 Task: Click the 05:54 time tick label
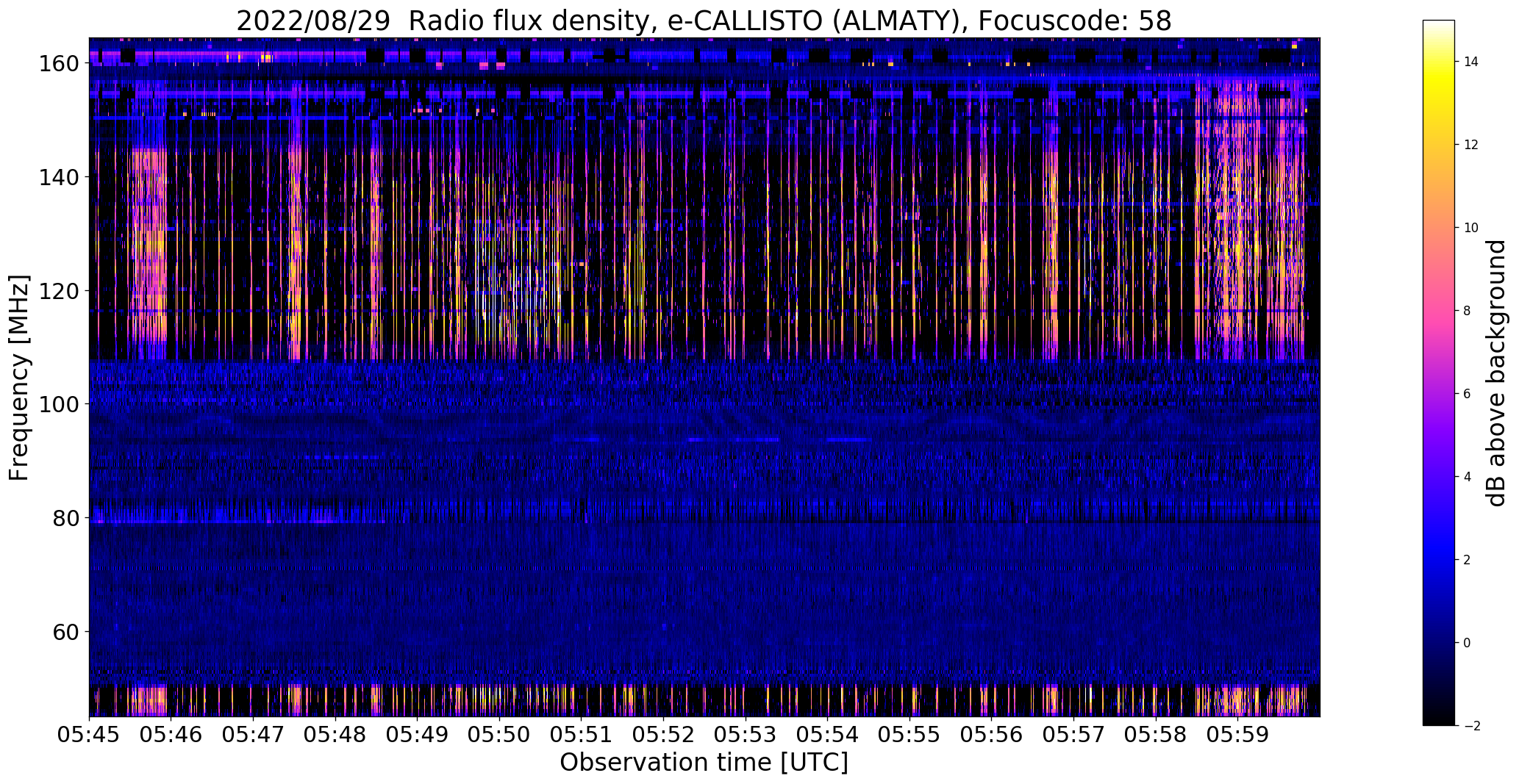(828, 734)
